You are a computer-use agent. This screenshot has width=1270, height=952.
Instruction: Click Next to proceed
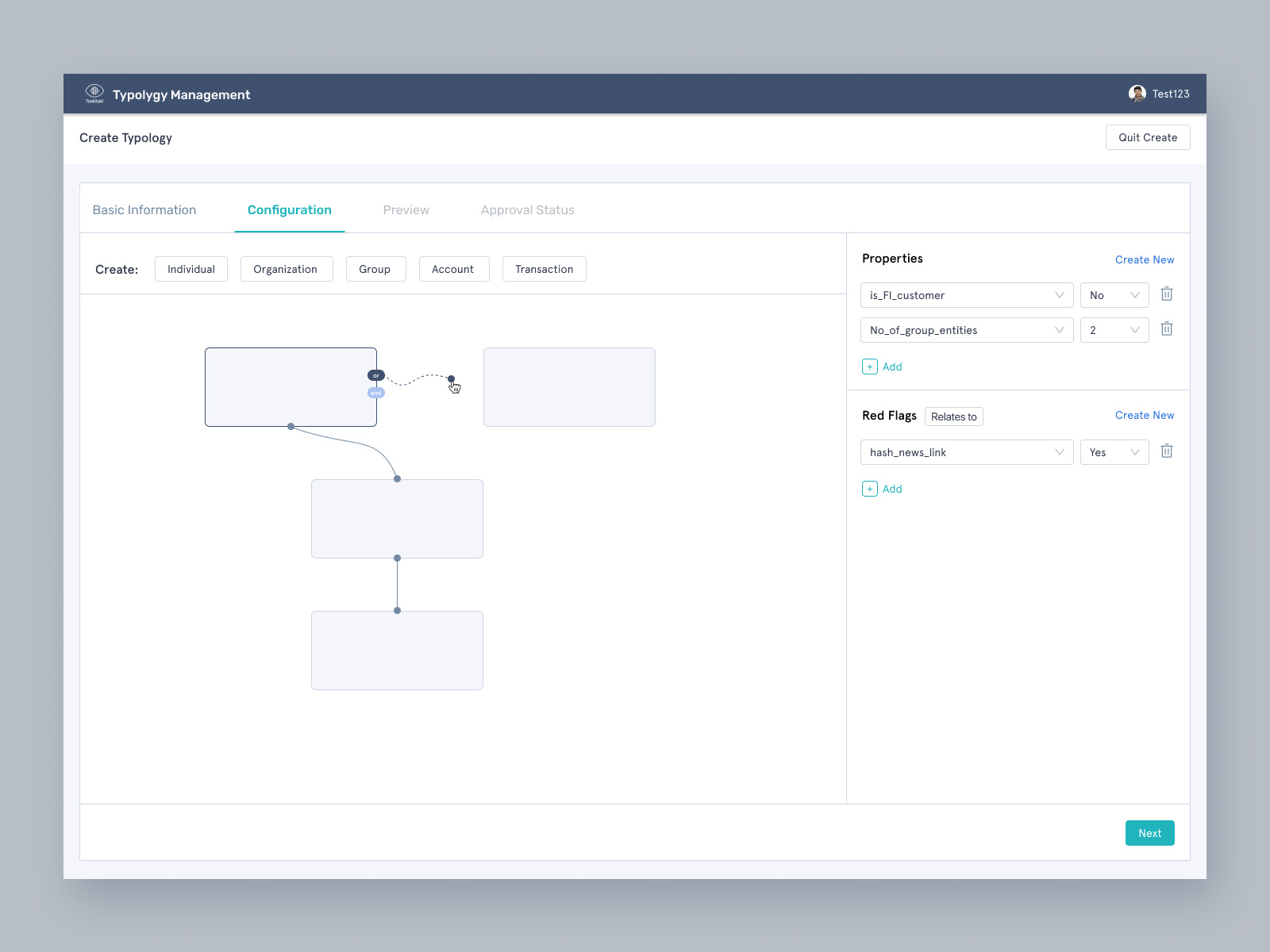[1149, 833]
